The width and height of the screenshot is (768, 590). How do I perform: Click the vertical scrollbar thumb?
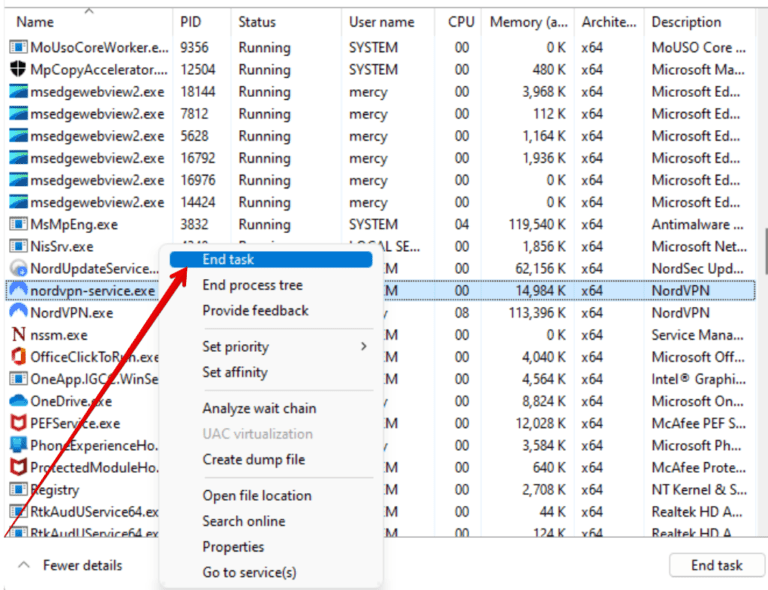pos(765,252)
